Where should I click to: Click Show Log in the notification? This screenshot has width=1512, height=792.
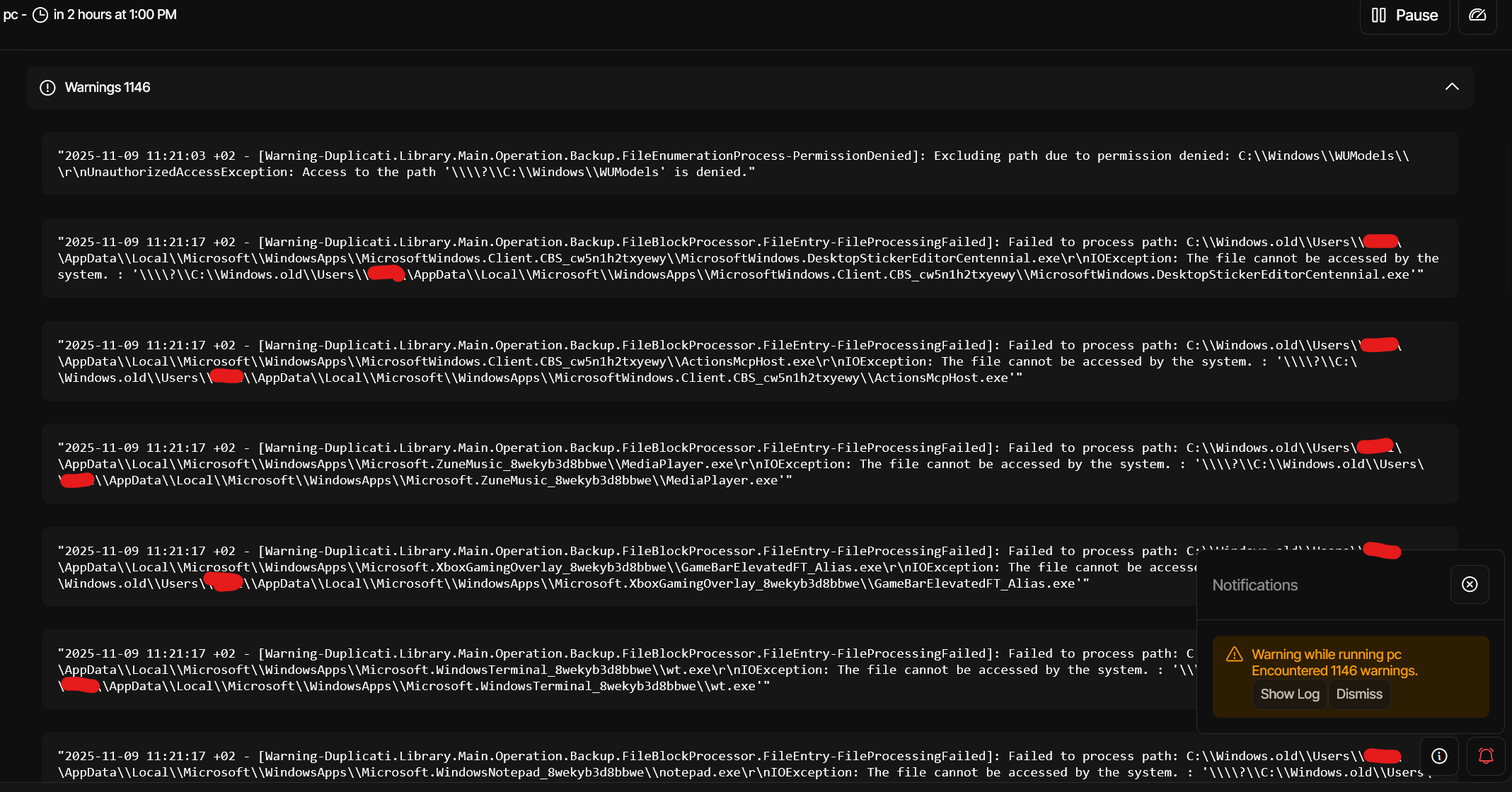coord(1289,694)
